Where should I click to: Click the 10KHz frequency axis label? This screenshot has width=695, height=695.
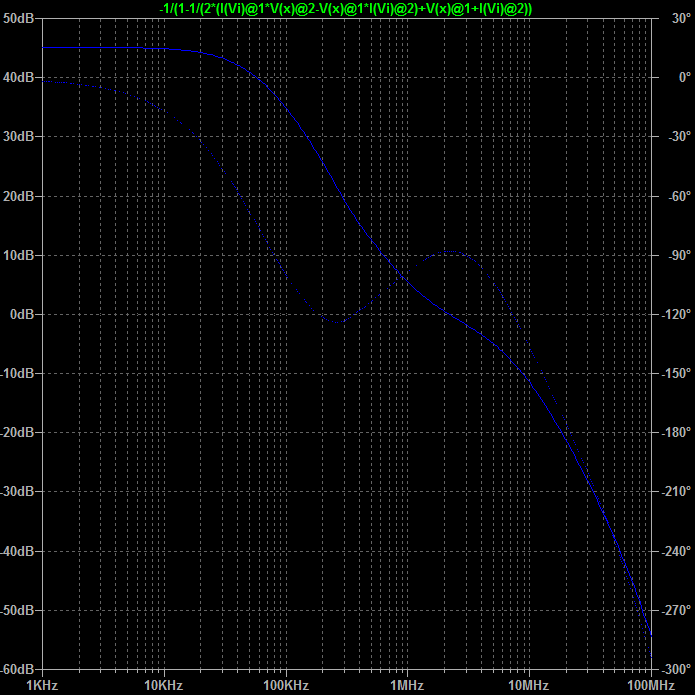164,685
